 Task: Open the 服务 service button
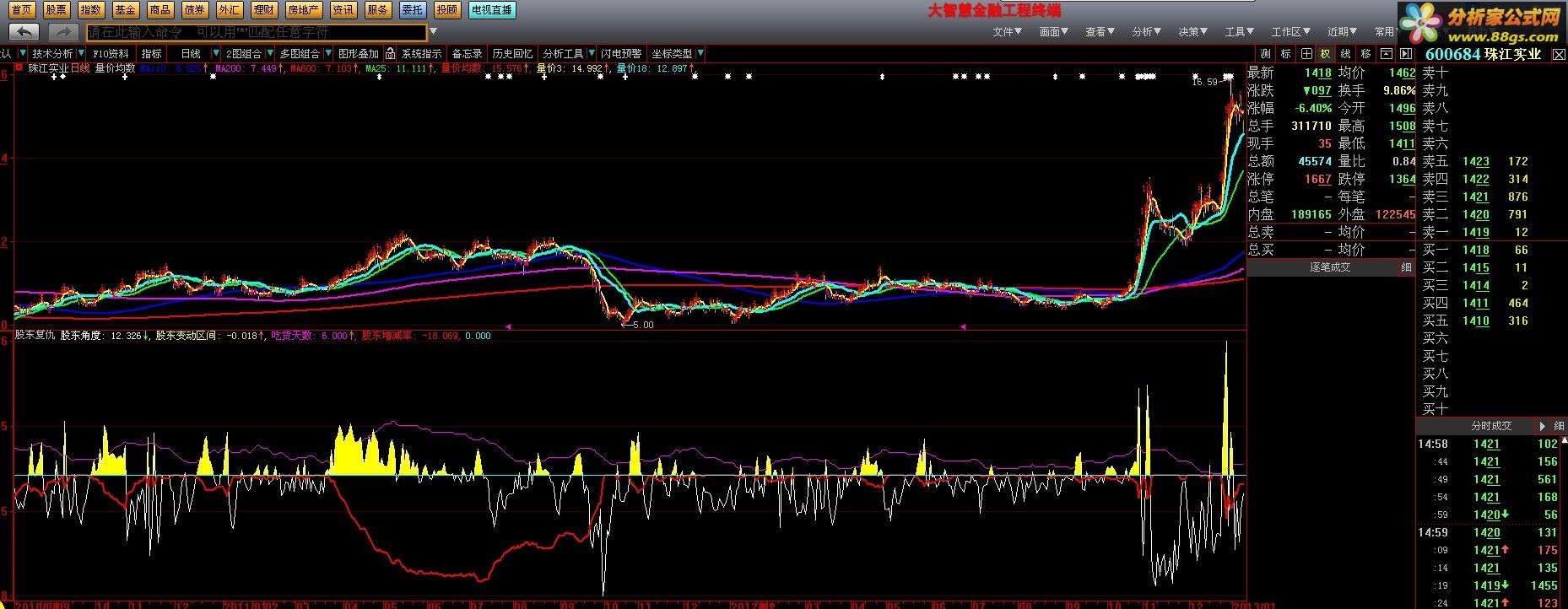(378, 10)
